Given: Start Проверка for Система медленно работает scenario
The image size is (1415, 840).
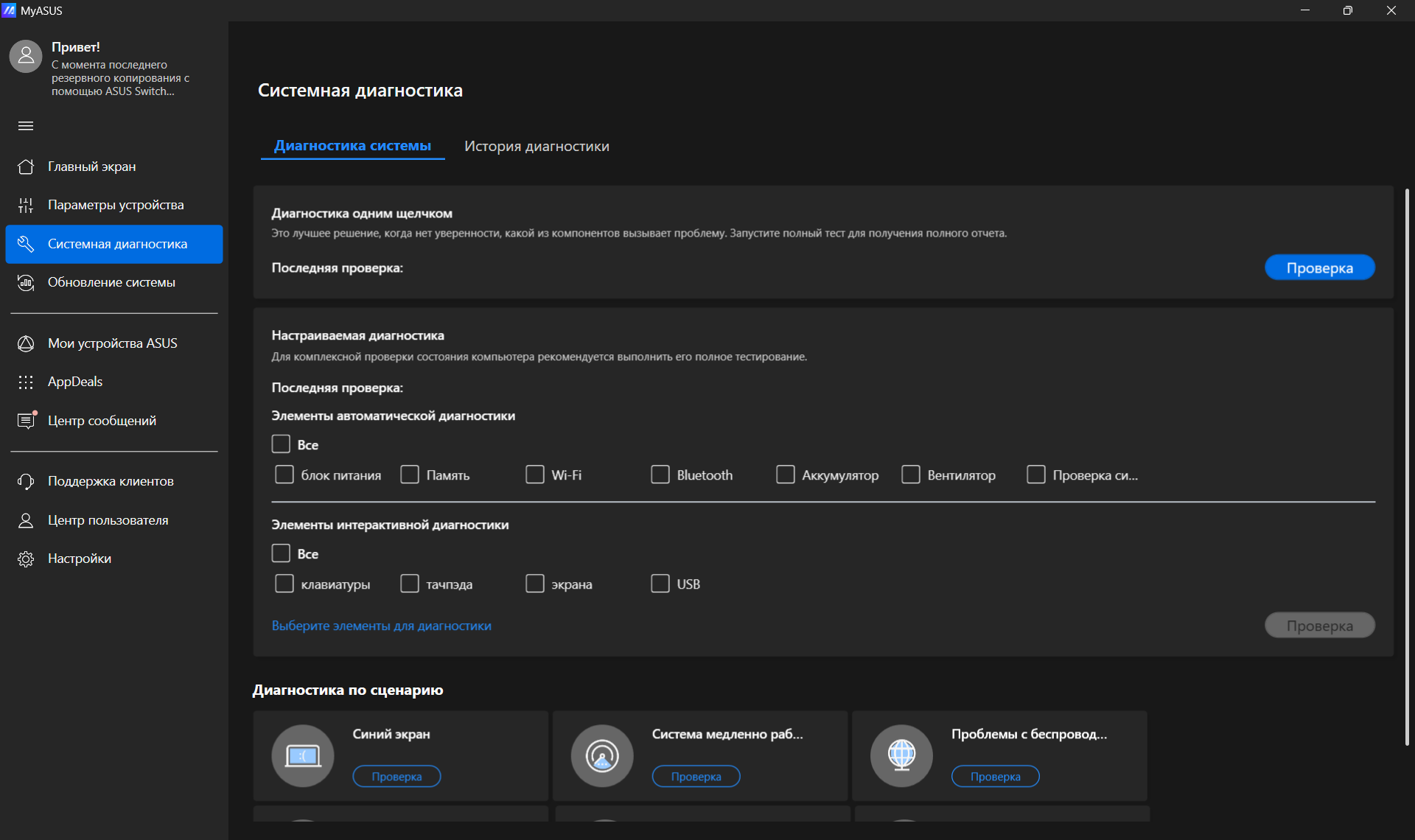Looking at the screenshot, I should click(x=696, y=777).
